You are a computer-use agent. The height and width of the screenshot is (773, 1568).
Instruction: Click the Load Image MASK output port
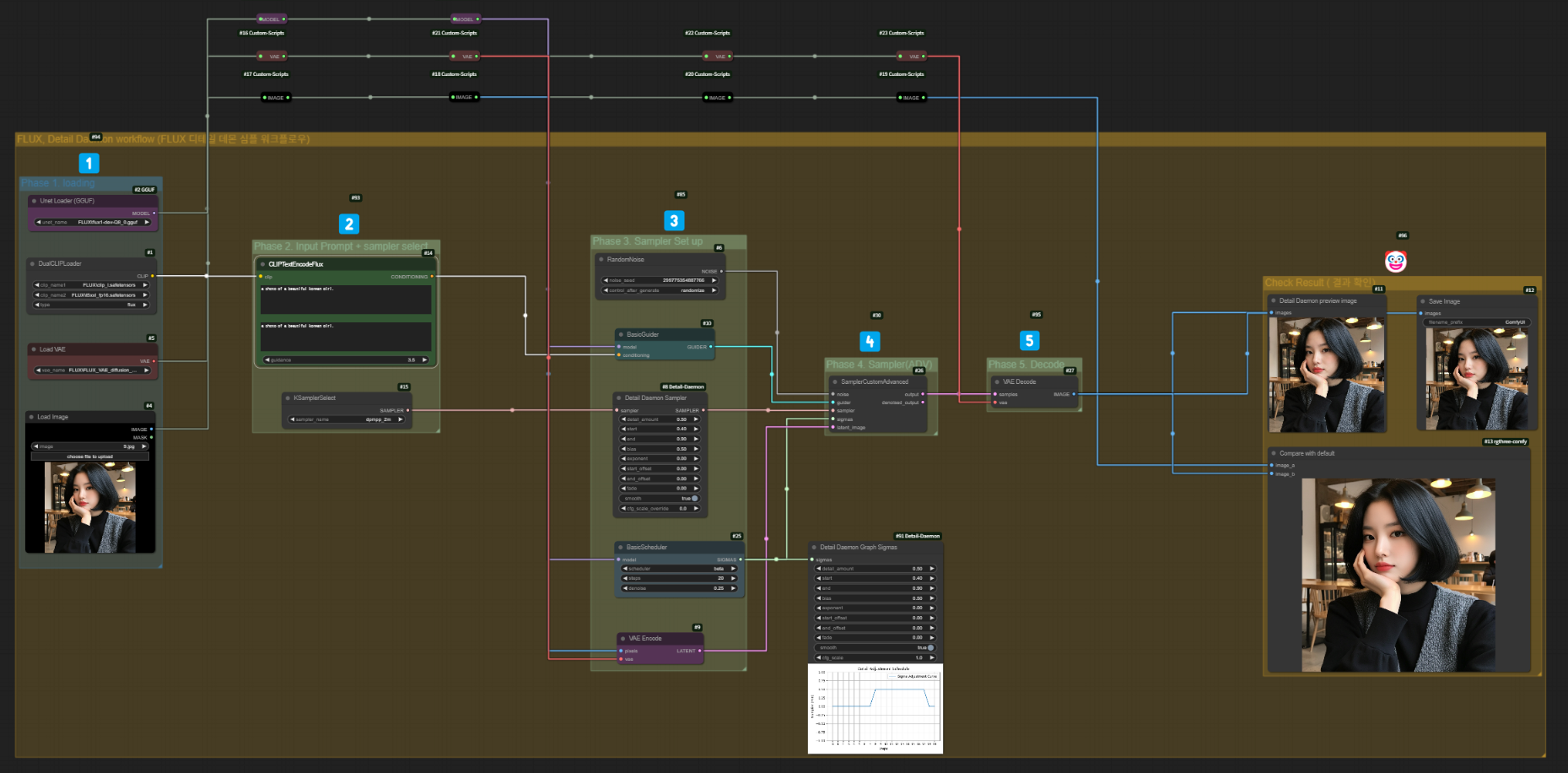tap(151, 437)
